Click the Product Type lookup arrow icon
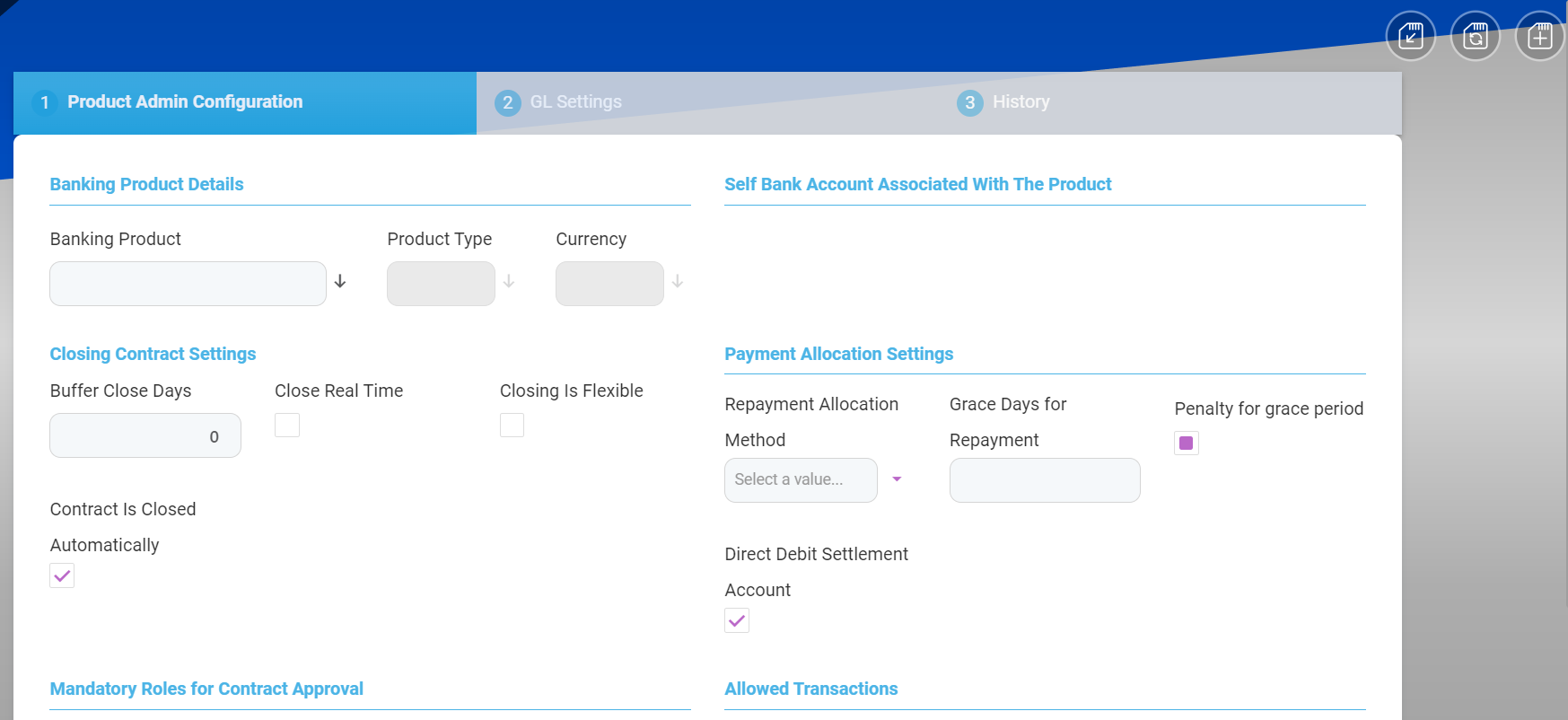The width and height of the screenshot is (1568, 720). point(509,282)
